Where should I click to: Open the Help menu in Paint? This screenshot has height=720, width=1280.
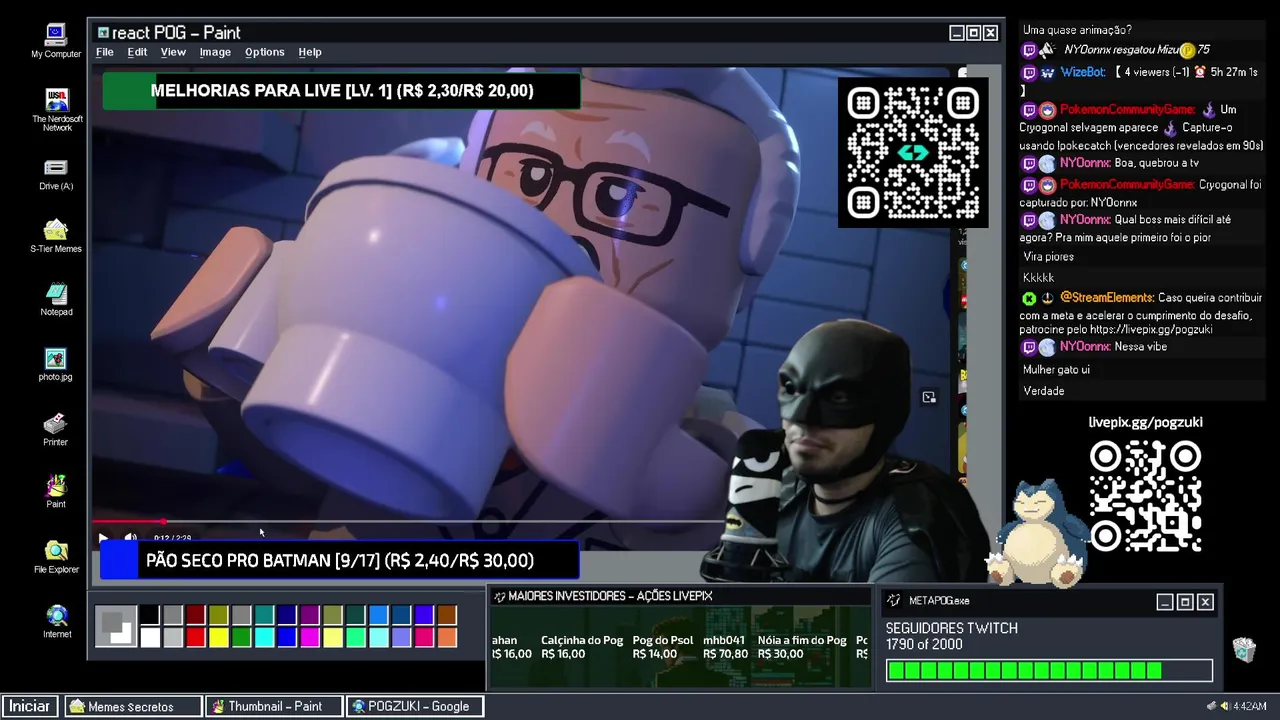pyautogui.click(x=310, y=52)
